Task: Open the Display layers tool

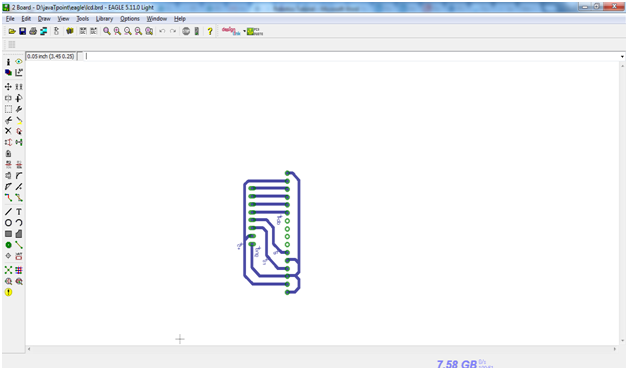Action: (8, 72)
